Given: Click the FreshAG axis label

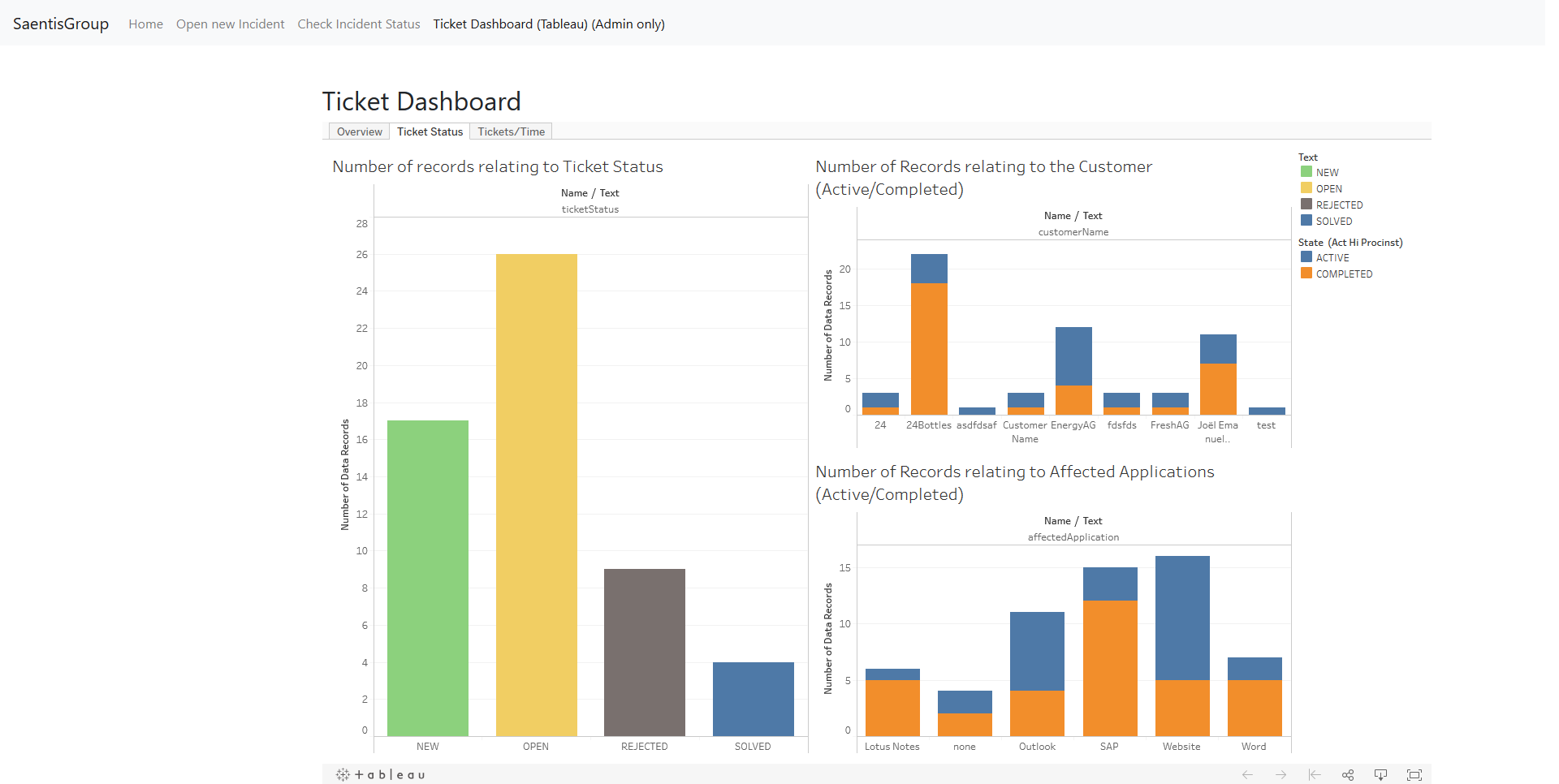Looking at the screenshot, I should tap(1170, 425).
